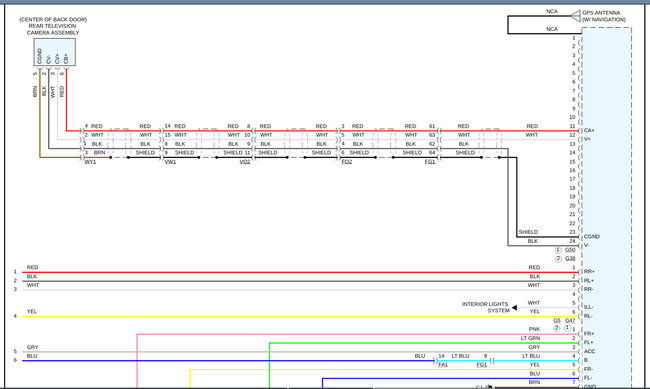Viewport: 650px width, 389px height.
Task: Click the circled 1 beside G50
Action: click(558, 250)
